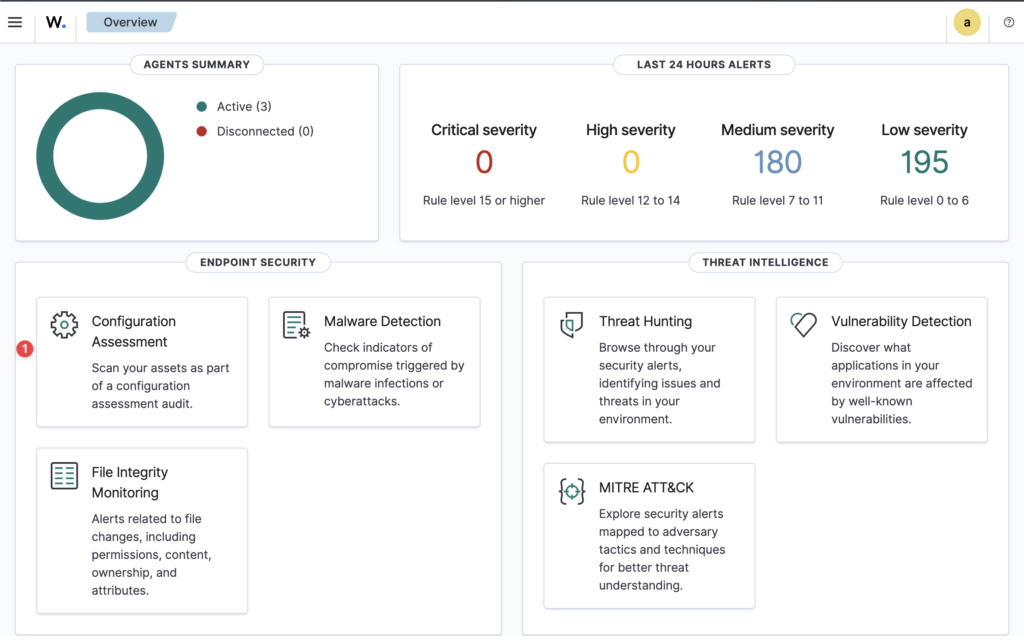
Task: Click the Vulnerability Detection heart icon
Action: point(803,325)
